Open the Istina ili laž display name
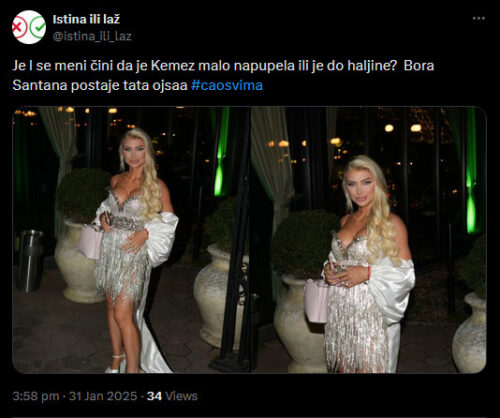This screenshot has width=500, height=418. click(86, 20)
